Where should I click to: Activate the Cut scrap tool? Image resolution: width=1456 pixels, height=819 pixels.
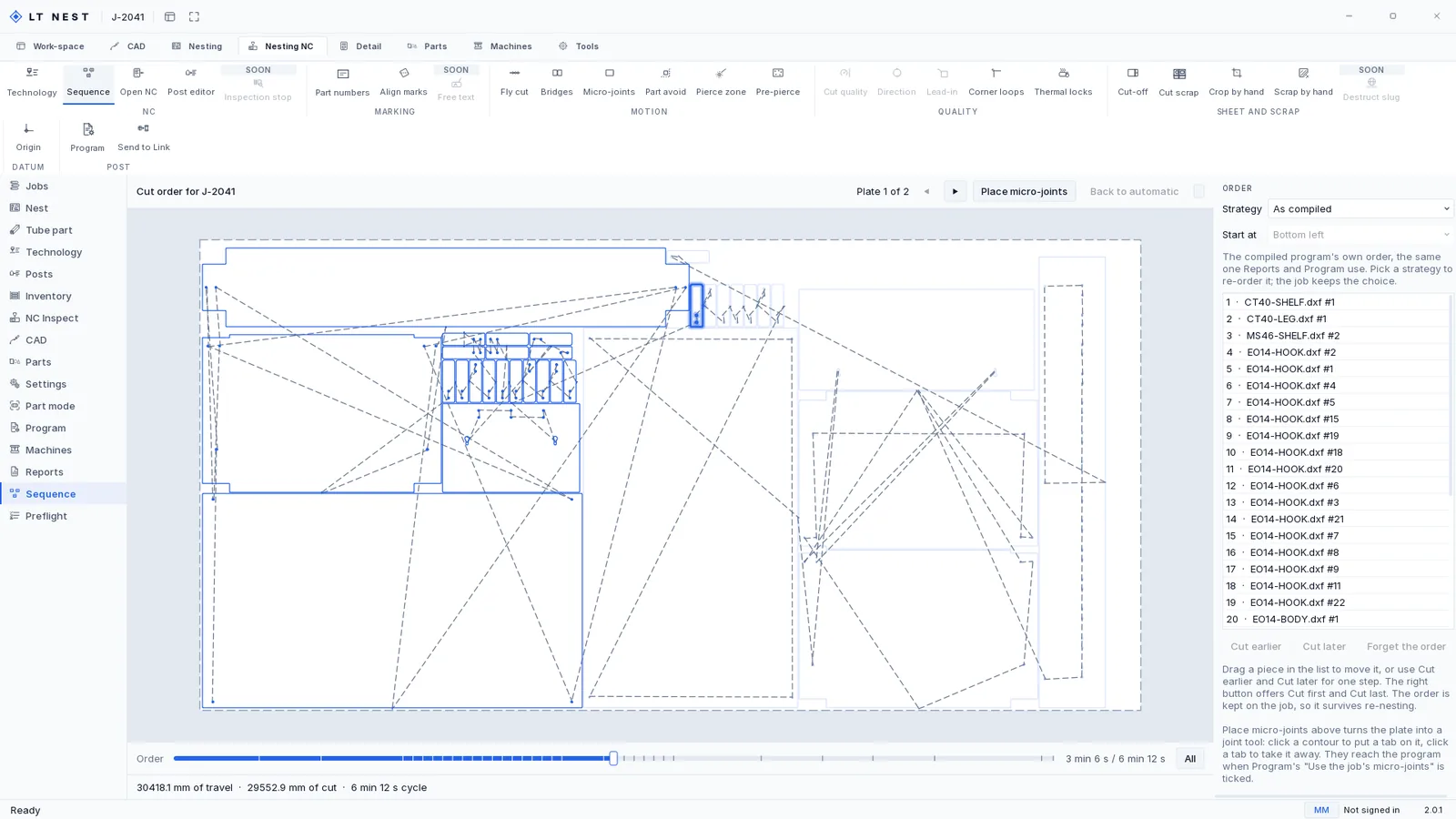[1178, 82]
